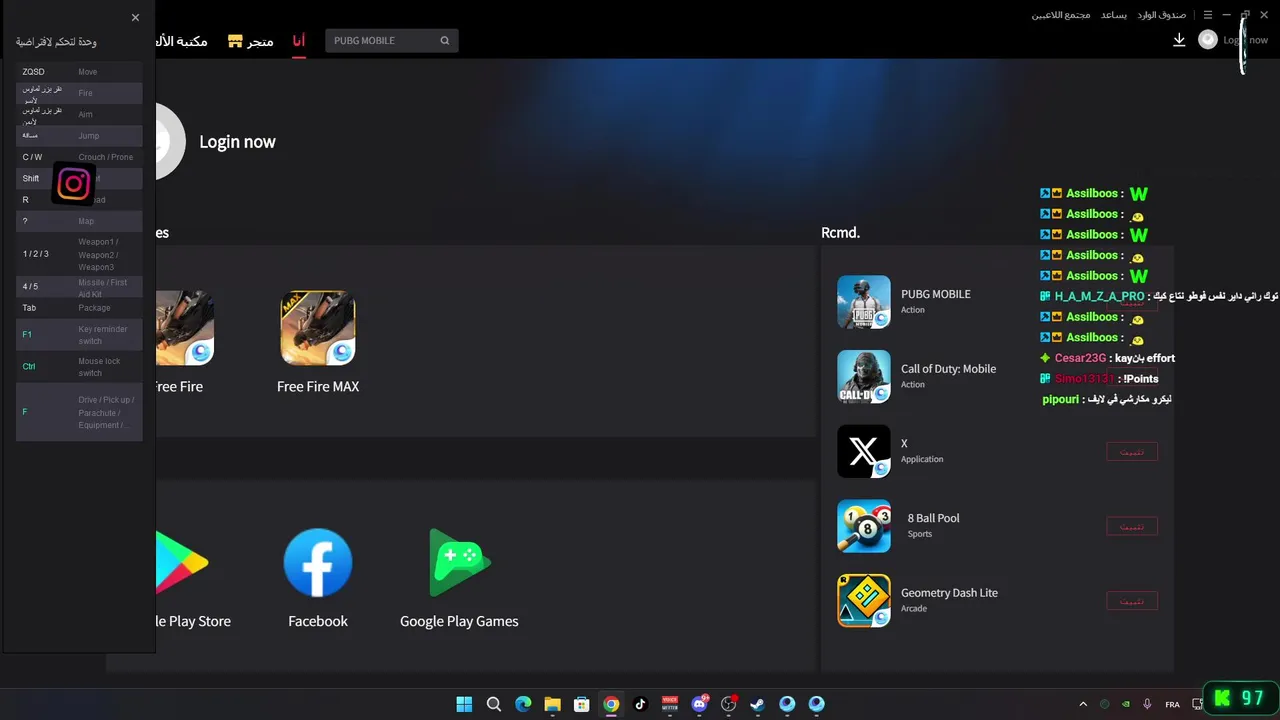This screenshot has width=1280, height=720.
Task: Launch Free Fire MAX game
Action: pyautogui.click(x=318, y=328)
